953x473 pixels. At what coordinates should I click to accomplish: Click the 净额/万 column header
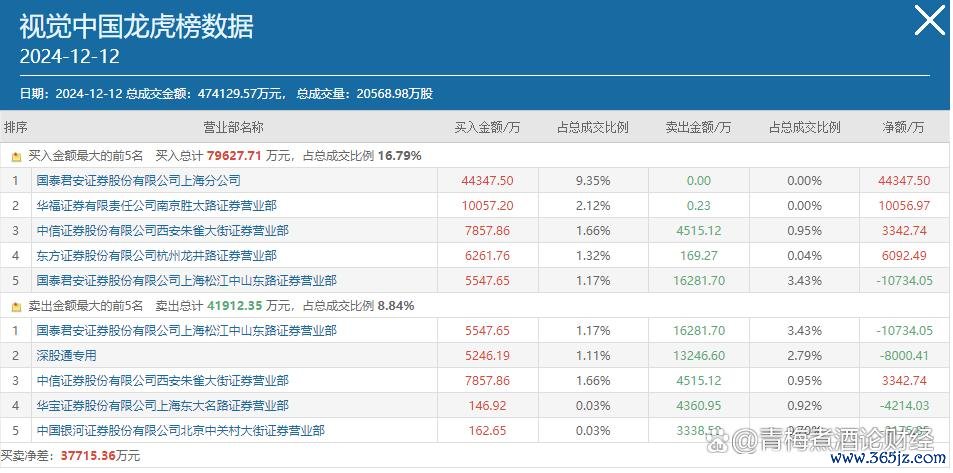pyautogui.click(x=904, y=128)
